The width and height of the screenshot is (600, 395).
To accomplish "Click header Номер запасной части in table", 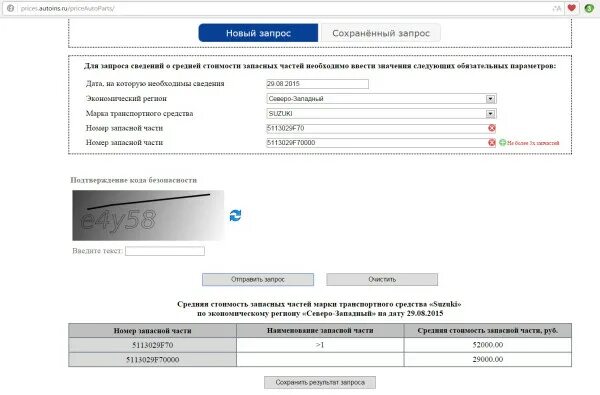I will coord(152,331).
